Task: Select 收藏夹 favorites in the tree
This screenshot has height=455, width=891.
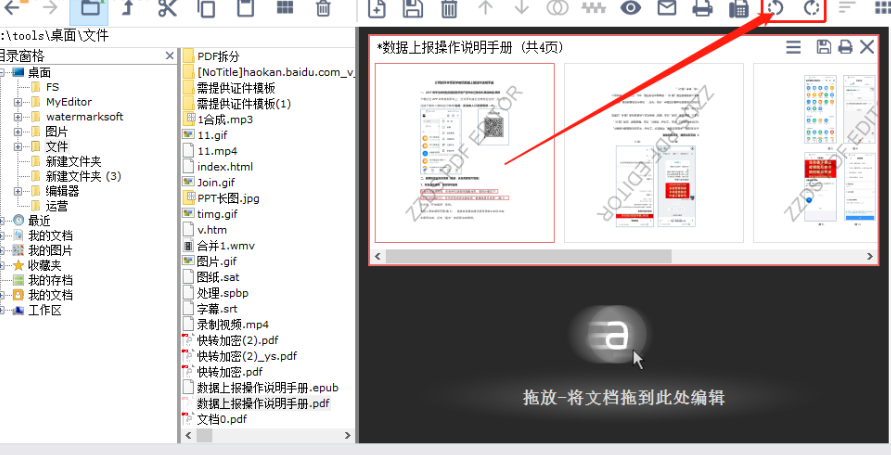Action: [44, 265]
